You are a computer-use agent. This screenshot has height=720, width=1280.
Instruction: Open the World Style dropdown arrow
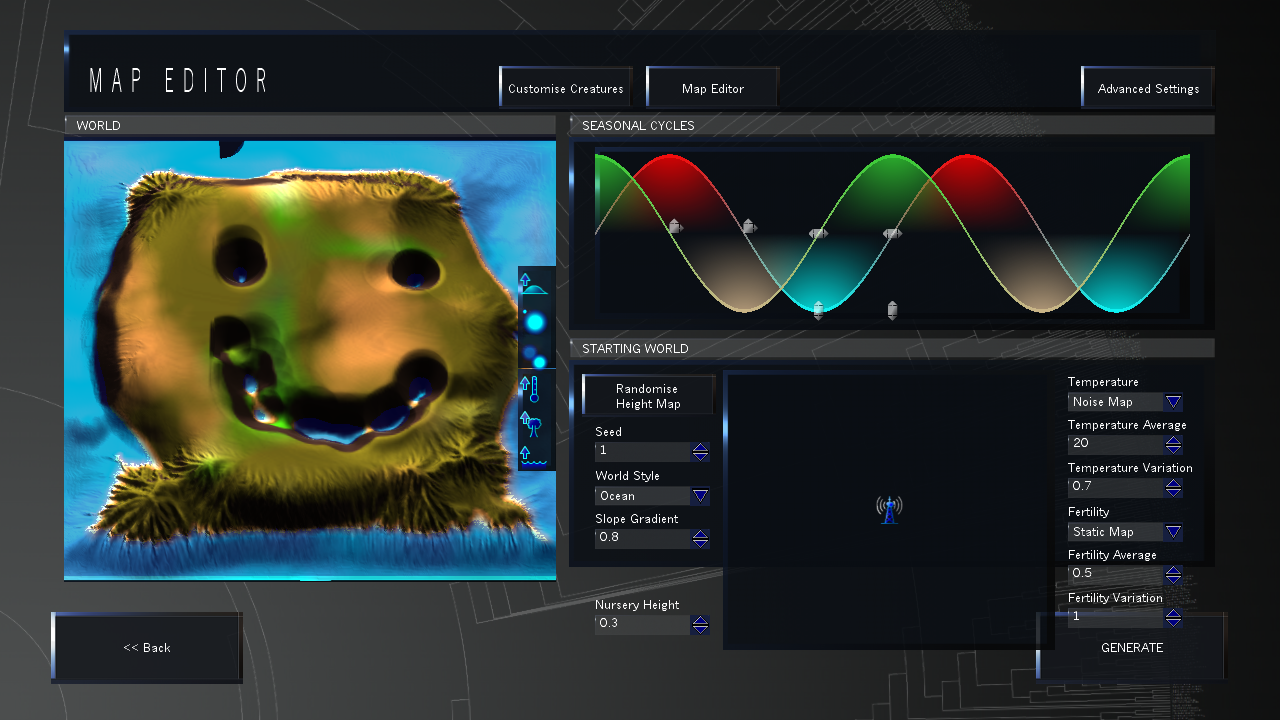click(x=700, y=496)
